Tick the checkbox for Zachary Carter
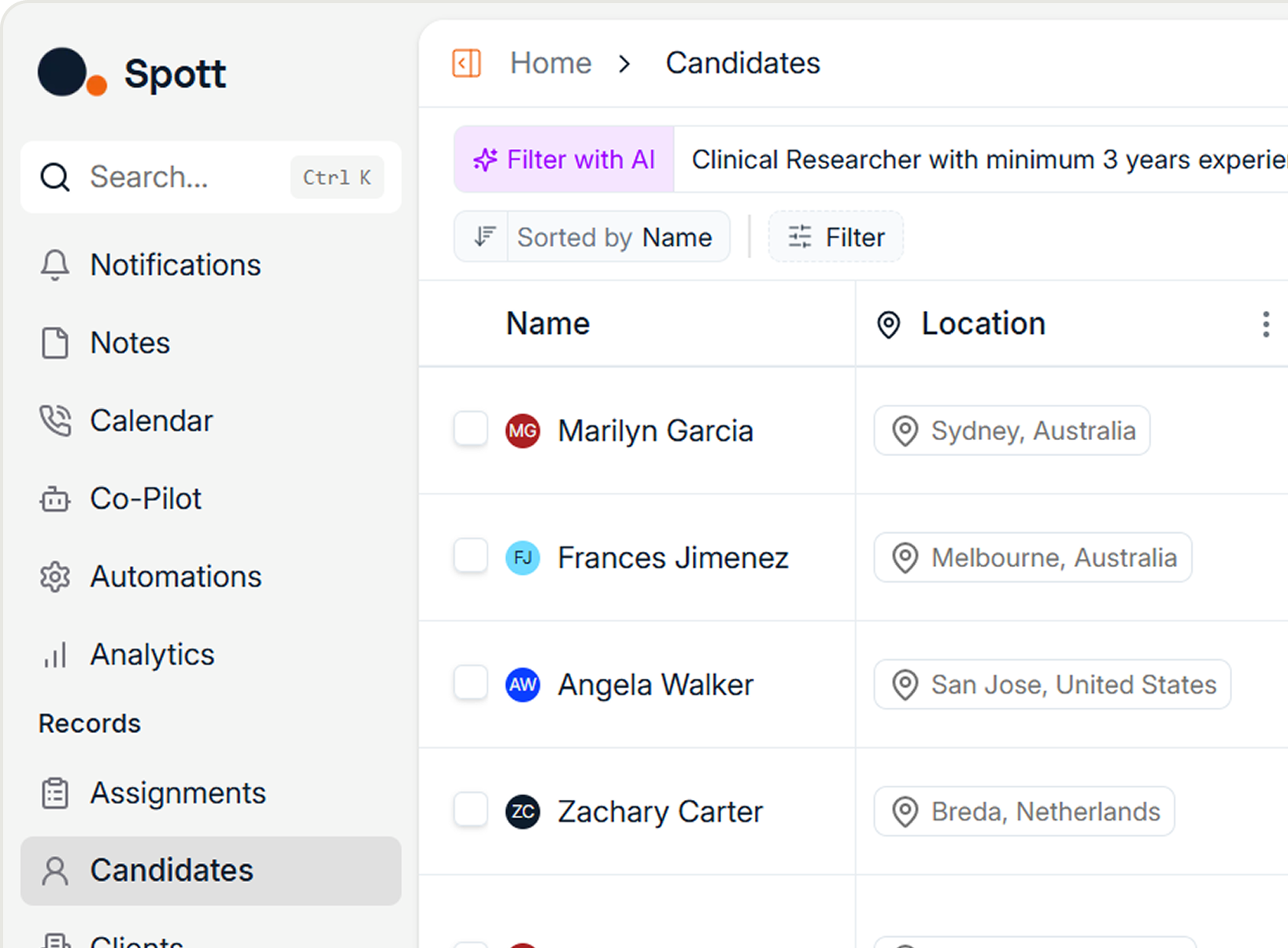 coord(470,809)
